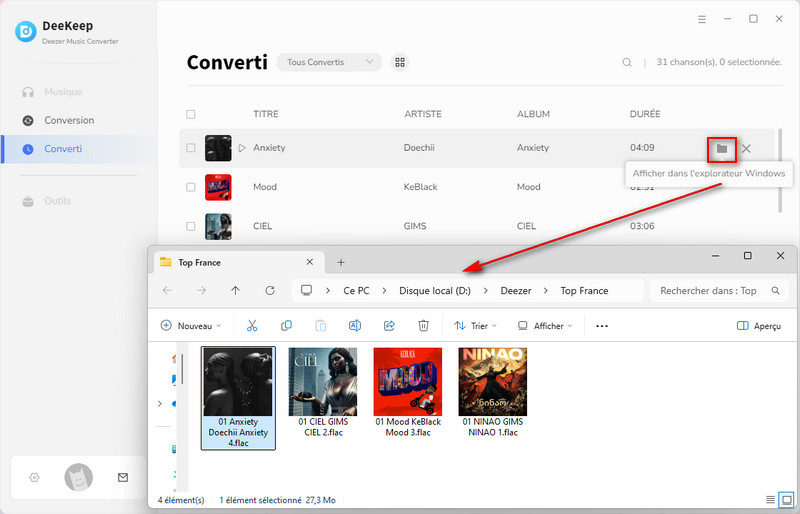This screenshot has height=514, width=800.
Task: Click Deezer in the breadcrumb path
Action: tap(516, 291)
